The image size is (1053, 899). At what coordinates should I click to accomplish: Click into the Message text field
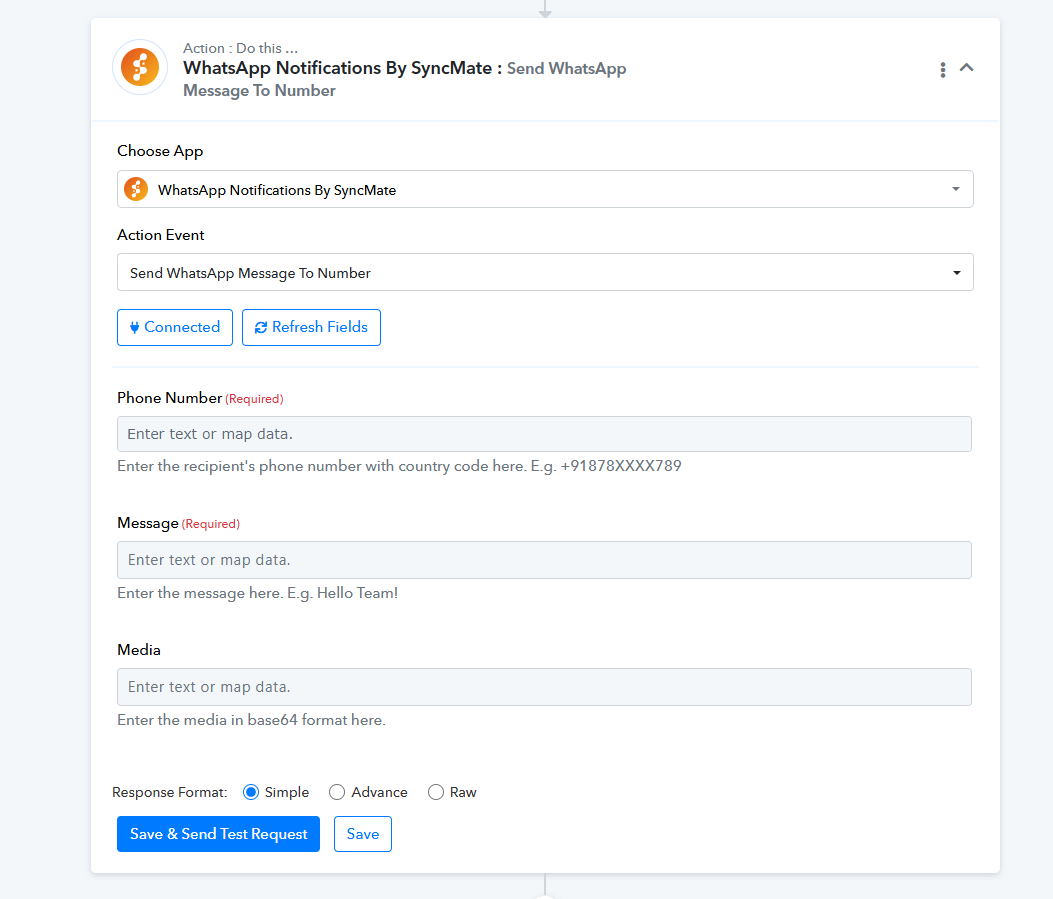click(544, 560)
